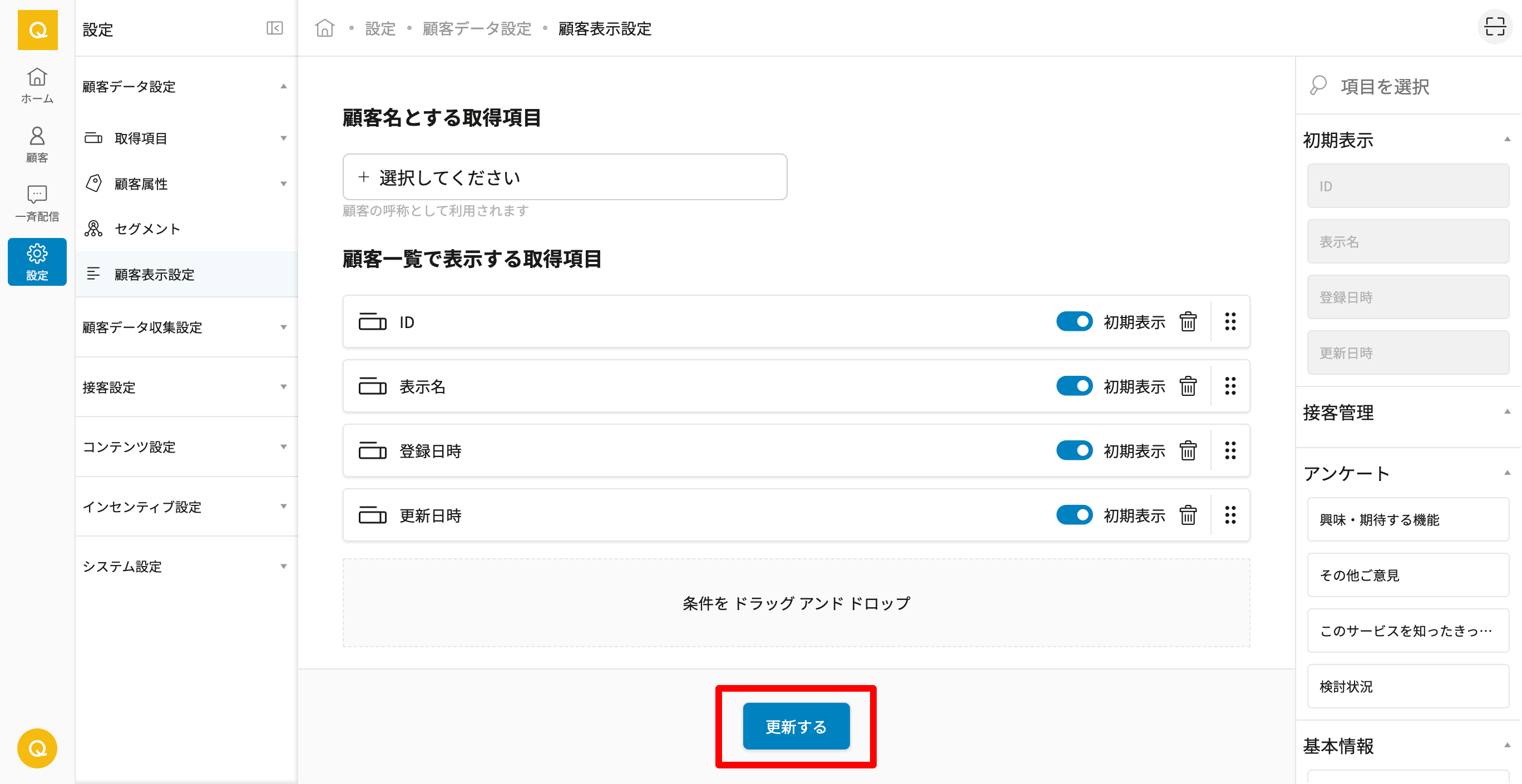This screenshot has width=1522, height=784.
Task: Click the trash icon on the 更新日時 row
Action: (x=1188, y=515)
